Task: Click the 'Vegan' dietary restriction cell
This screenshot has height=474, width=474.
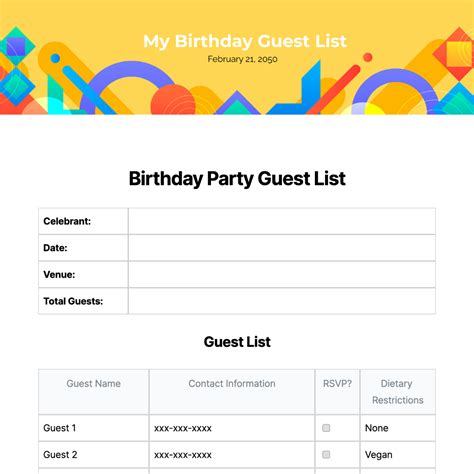Action: click(x=398, y=455)
